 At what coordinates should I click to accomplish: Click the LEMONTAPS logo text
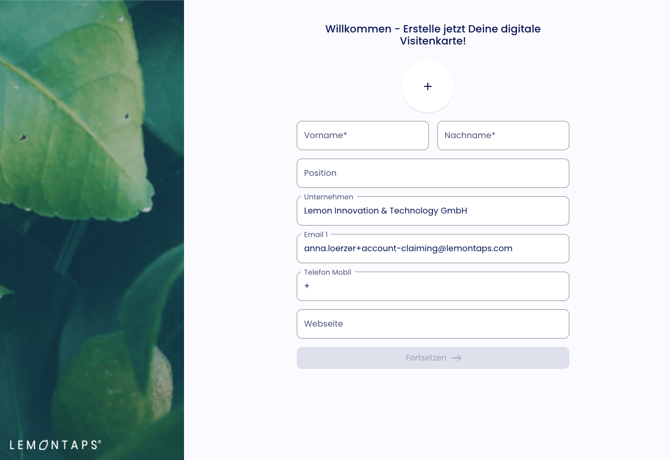click(x=55, y=445)
